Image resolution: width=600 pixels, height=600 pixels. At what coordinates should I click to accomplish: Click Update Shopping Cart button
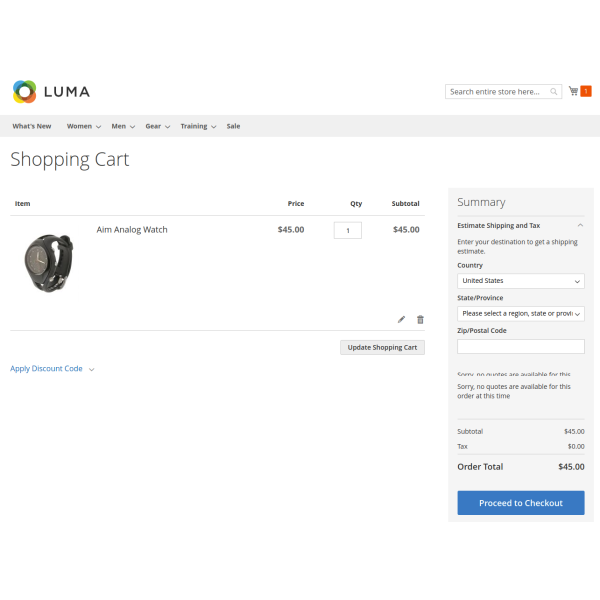pyautogui.click(x=382, y=347)
